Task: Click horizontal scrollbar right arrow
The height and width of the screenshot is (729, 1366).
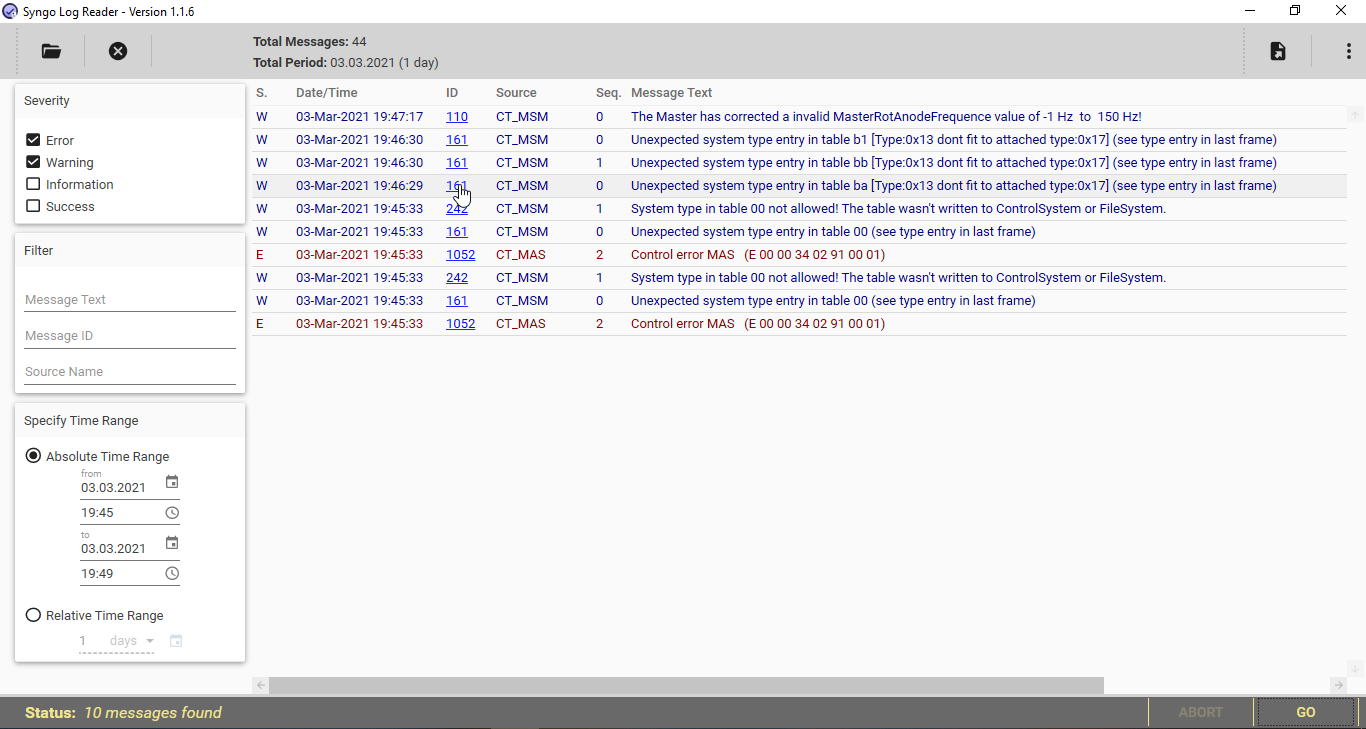Action: [1339, 685]
